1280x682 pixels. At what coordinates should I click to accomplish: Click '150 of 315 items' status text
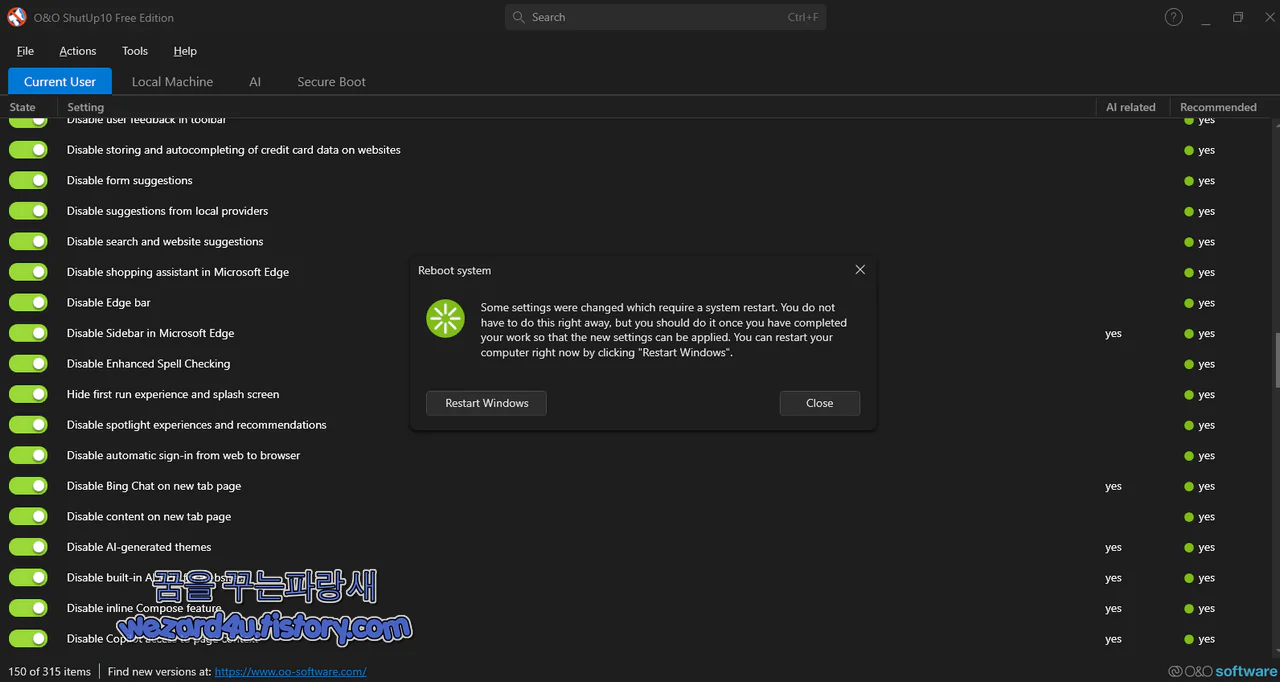49,671
